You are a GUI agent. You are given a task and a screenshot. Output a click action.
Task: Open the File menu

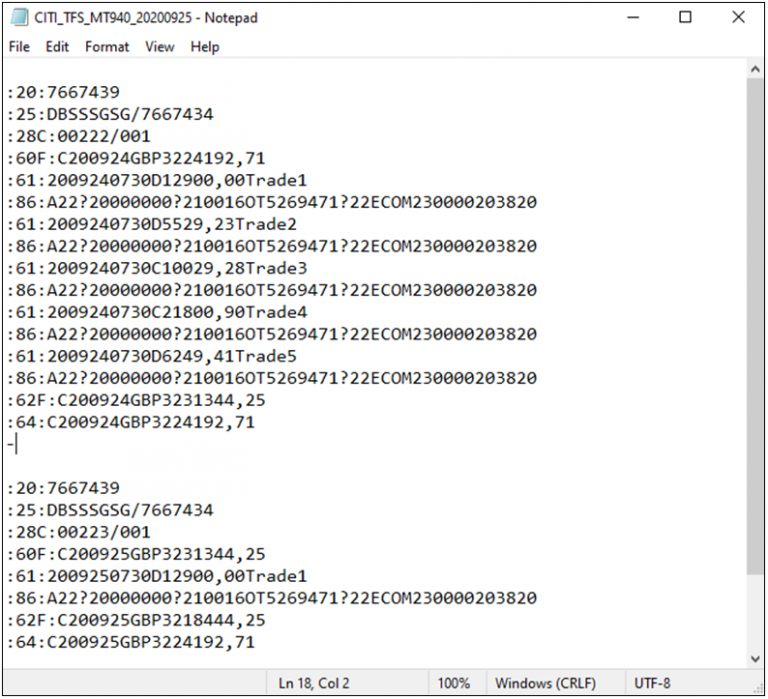coord(19,47)
